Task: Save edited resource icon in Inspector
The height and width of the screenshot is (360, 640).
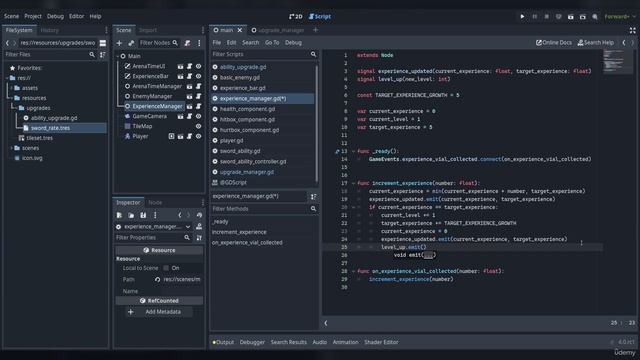Action: pos(143,215)
